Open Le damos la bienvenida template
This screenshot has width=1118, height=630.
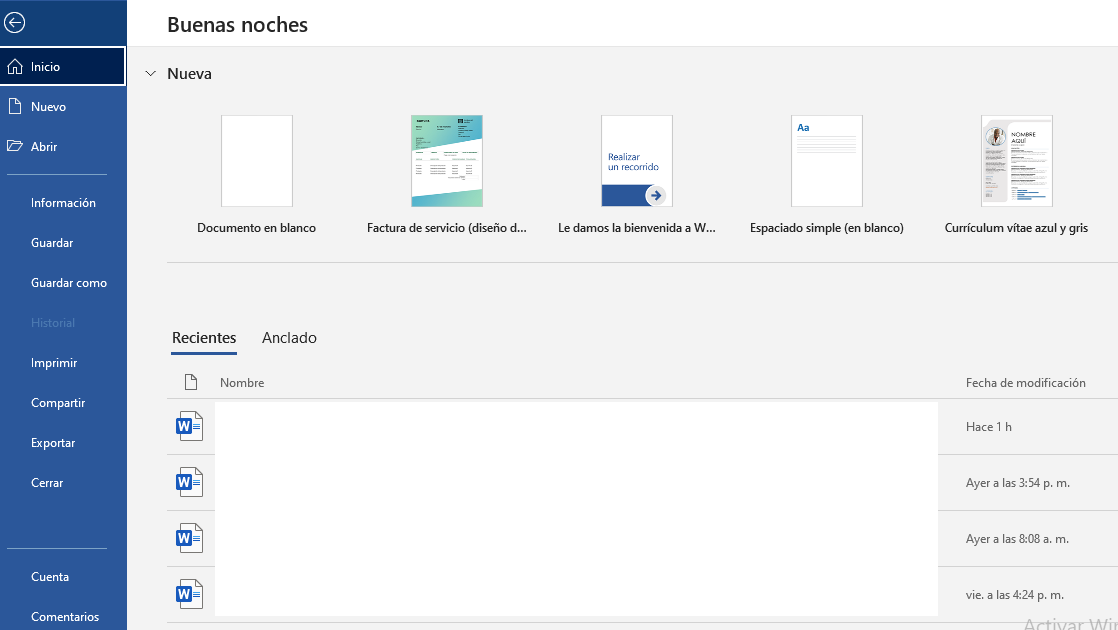coord(637,161)
